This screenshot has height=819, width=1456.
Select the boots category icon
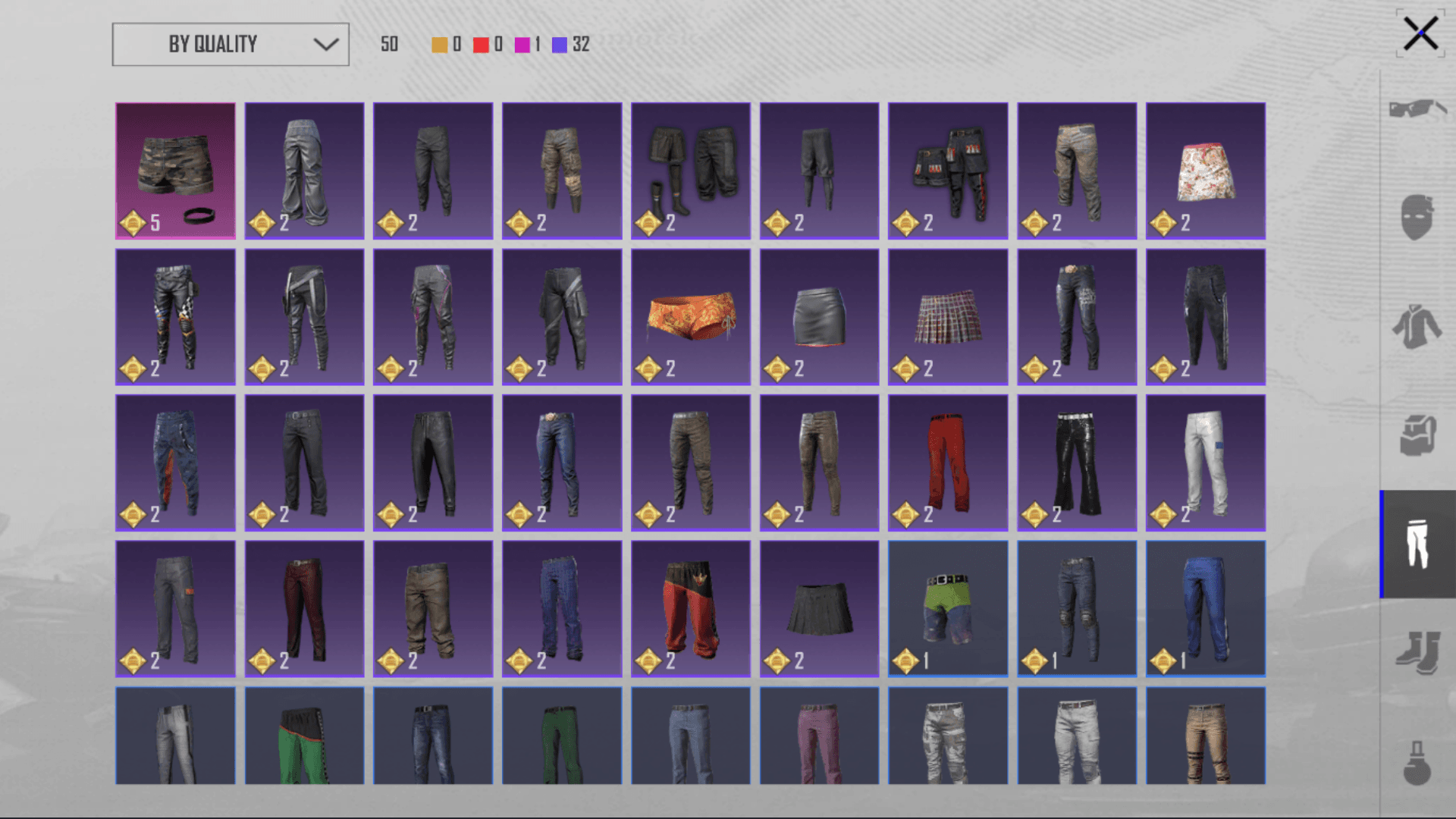pyautogui.click(x=1417, y=653)
